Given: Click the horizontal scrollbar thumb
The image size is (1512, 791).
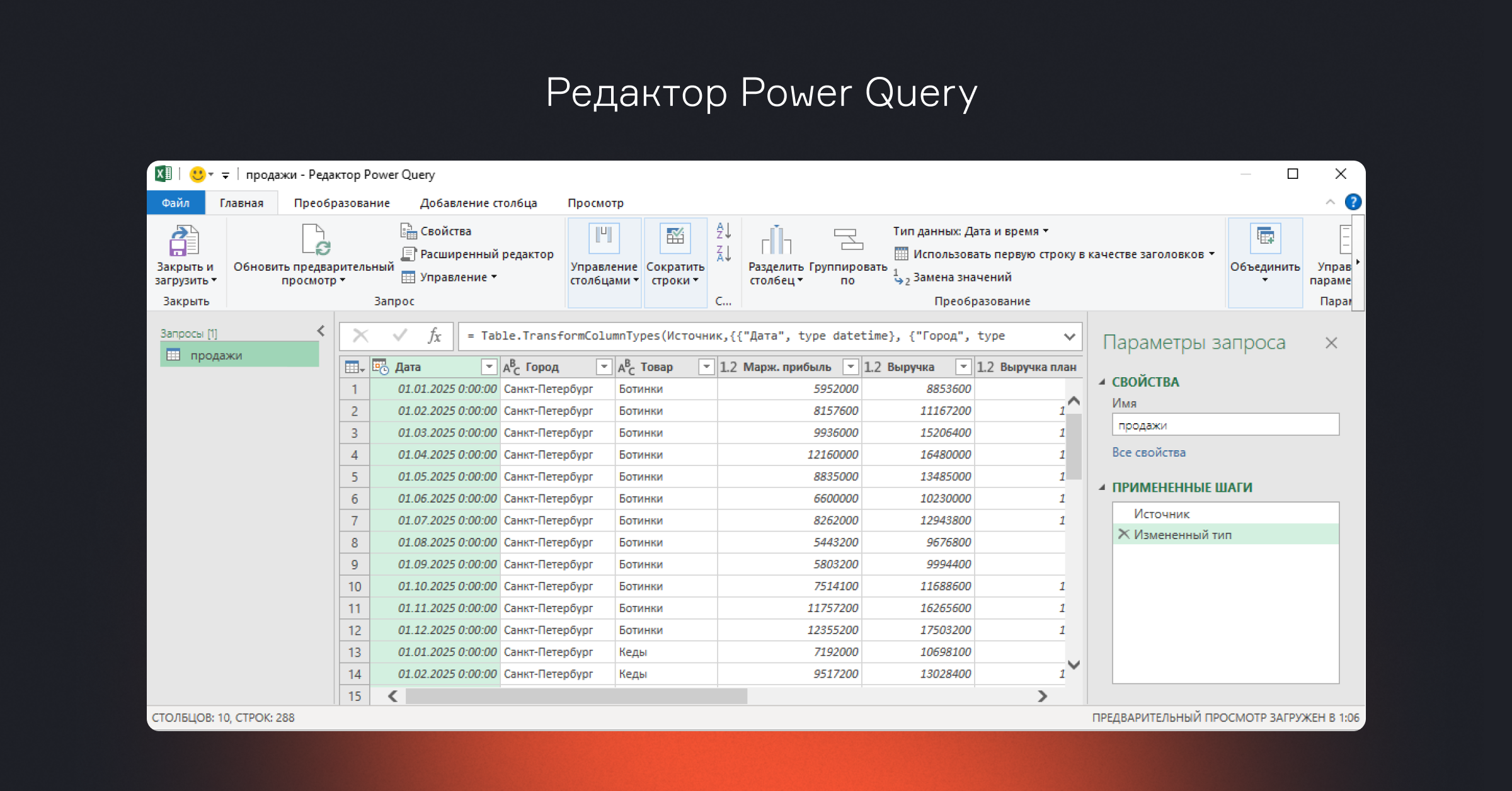Looking at the screenshot, I should (576, 696).
